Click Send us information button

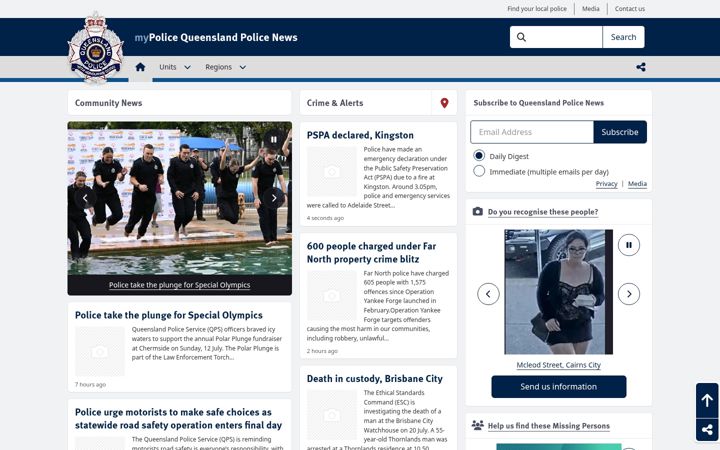(x=558, y=387)
